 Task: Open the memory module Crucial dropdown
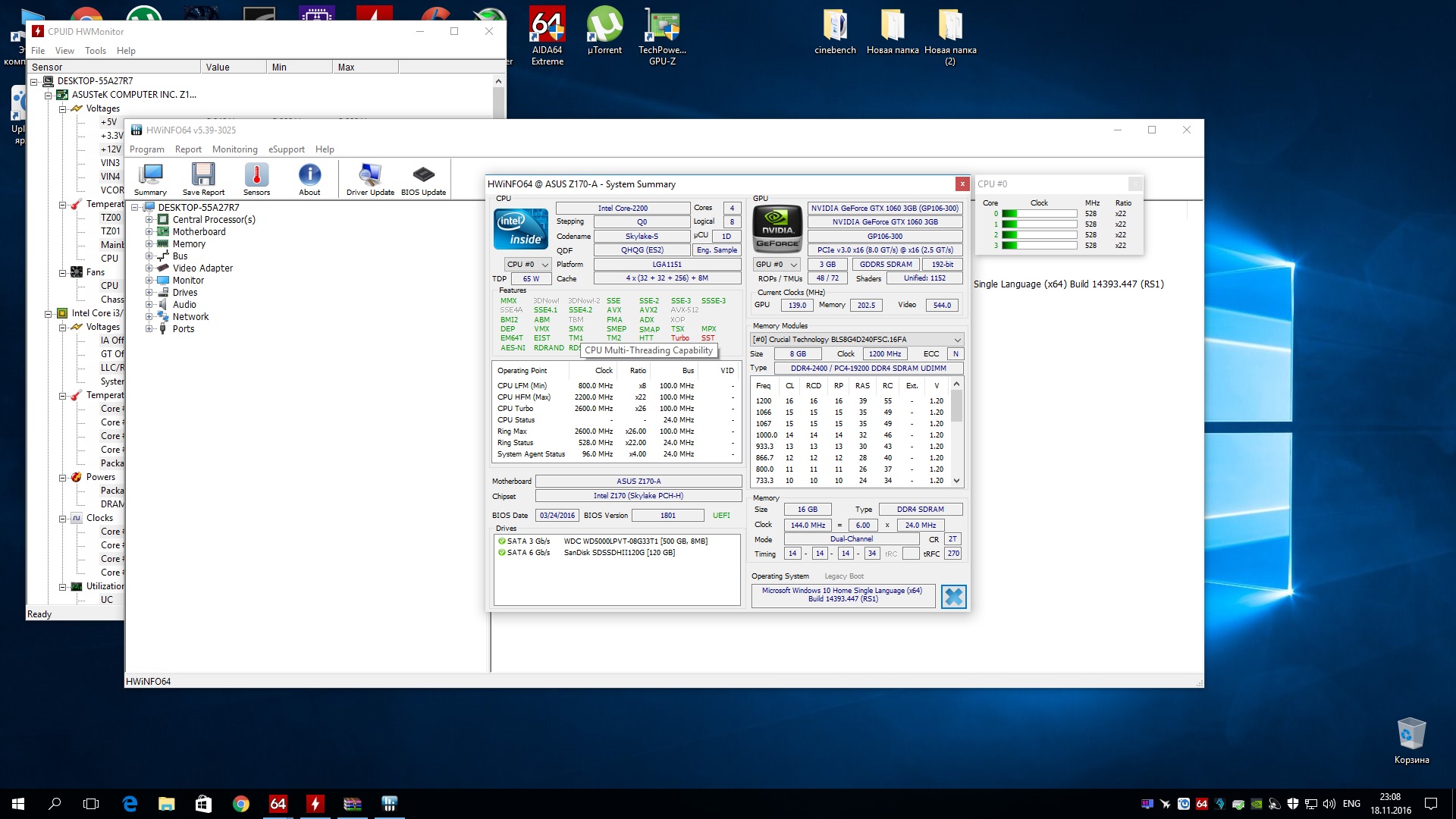click(857, 340)
